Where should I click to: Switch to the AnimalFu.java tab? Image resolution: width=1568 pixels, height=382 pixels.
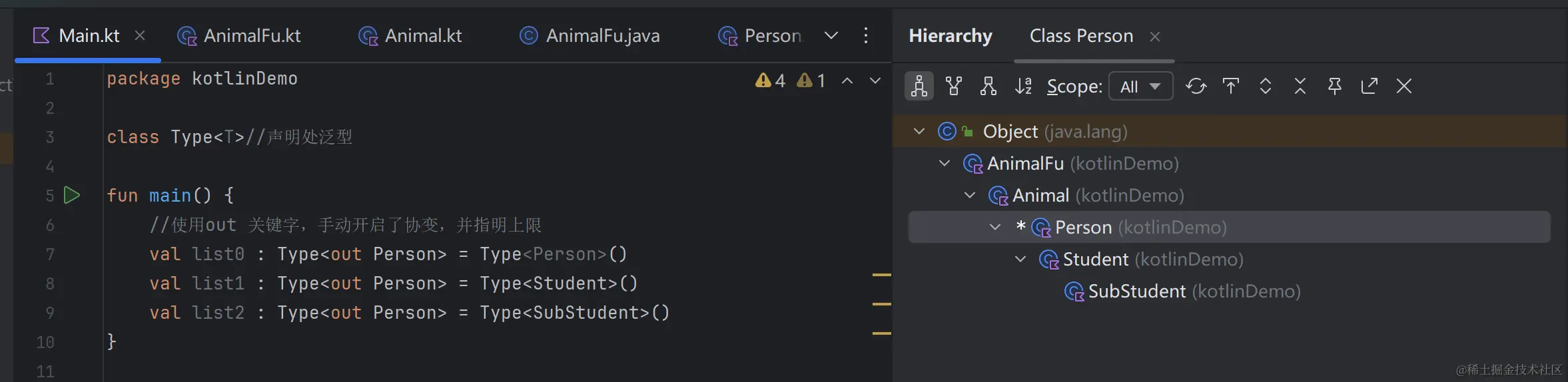pyautogui.click(x=589, y=36)
